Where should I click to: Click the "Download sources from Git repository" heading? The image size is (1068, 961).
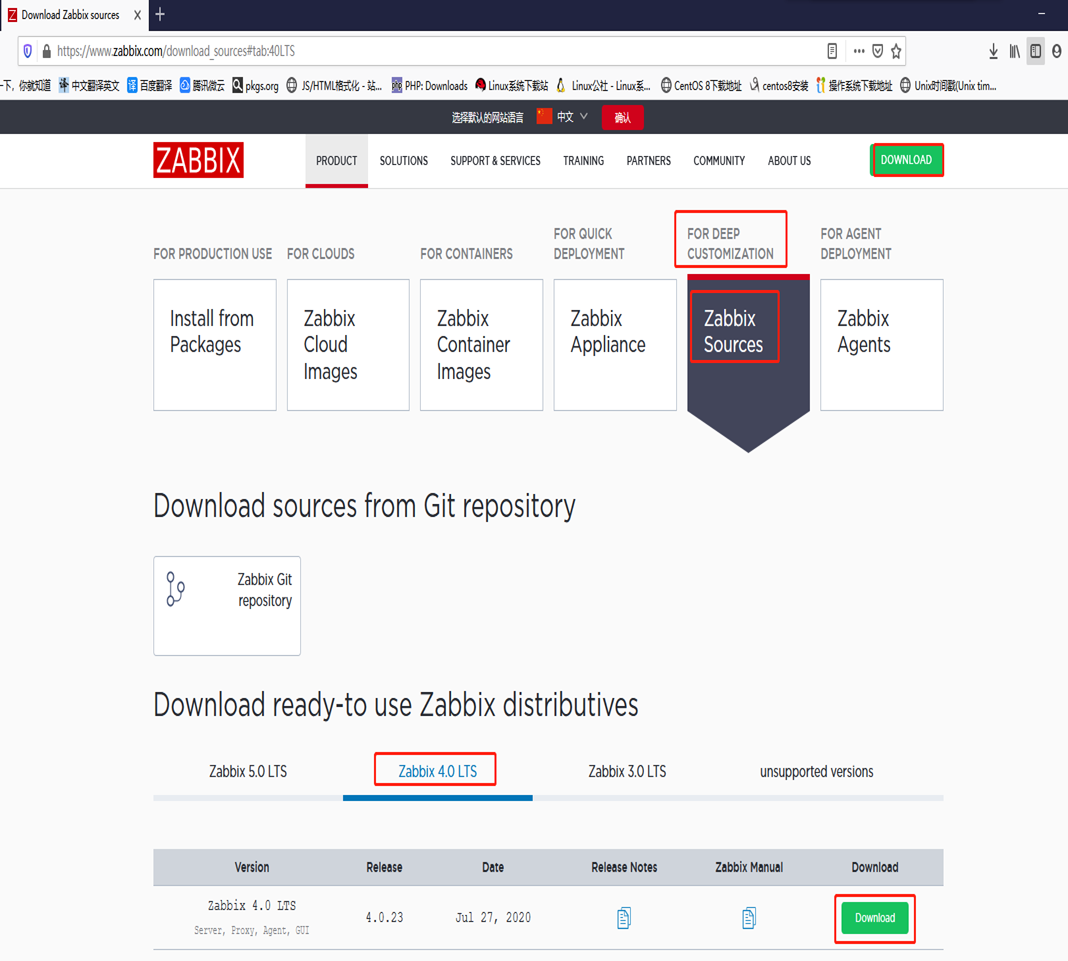tap(364, 507)
